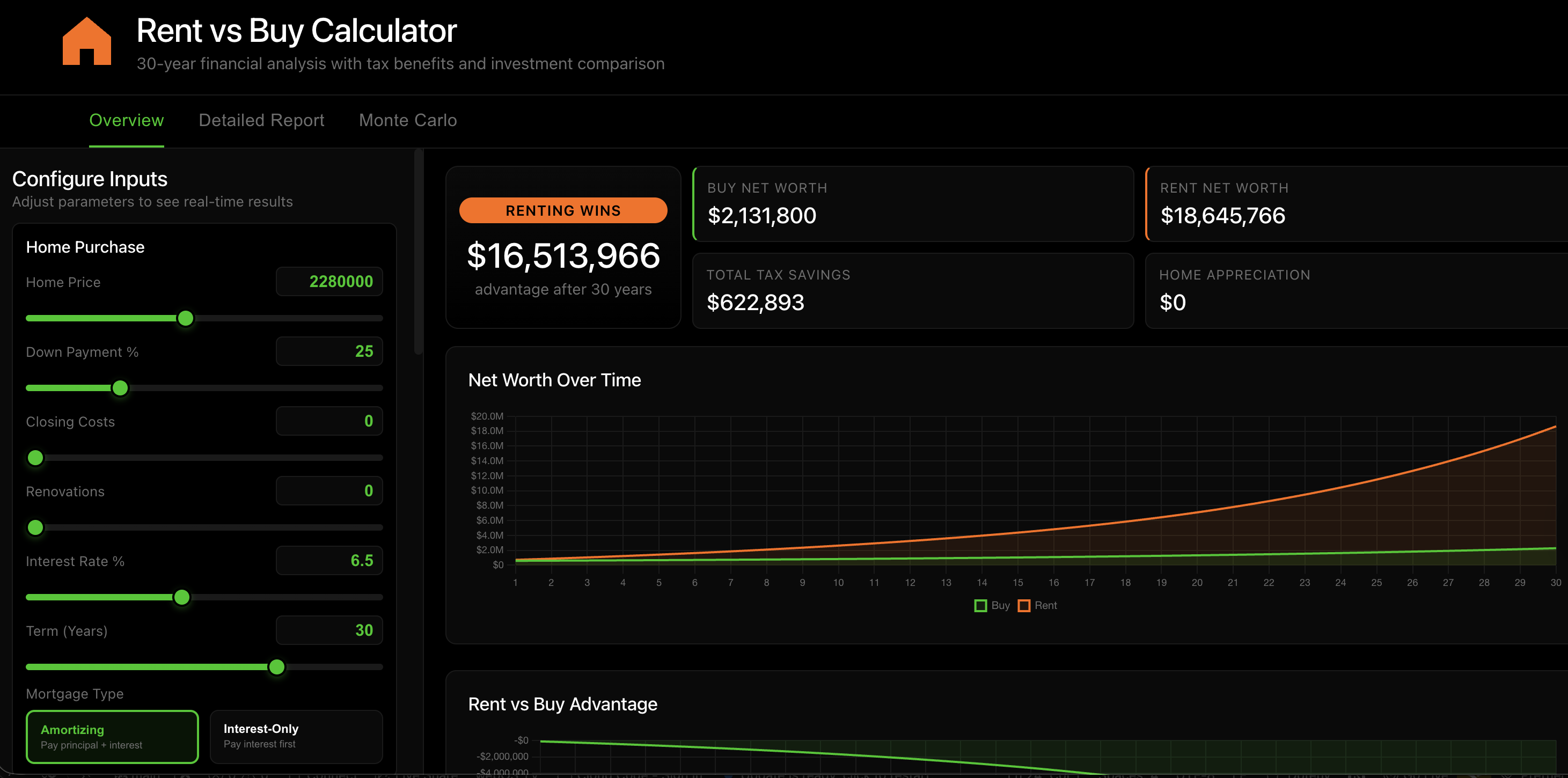Focus the Interest Rate % value box
Image resolution: width=1568 pixels, height=778 pixels.
coord(329,561)
